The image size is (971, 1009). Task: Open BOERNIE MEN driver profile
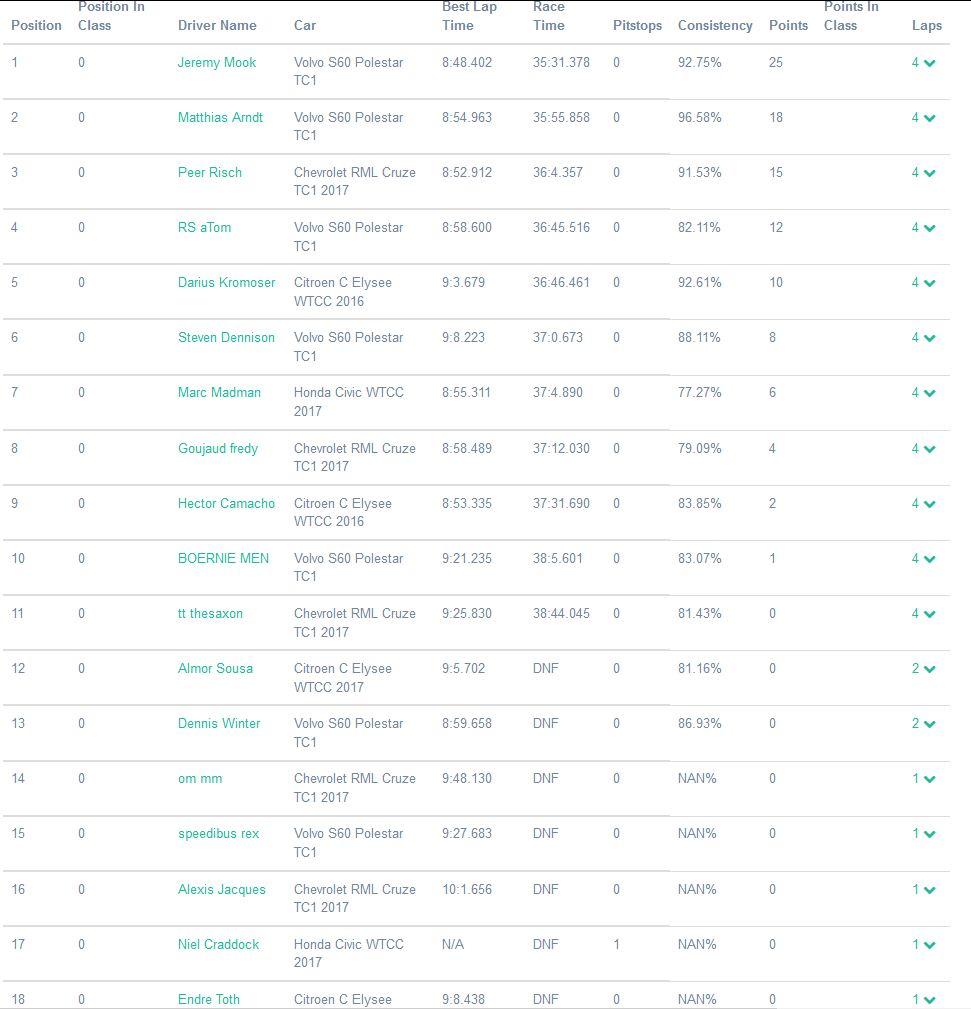click(223, 558)
